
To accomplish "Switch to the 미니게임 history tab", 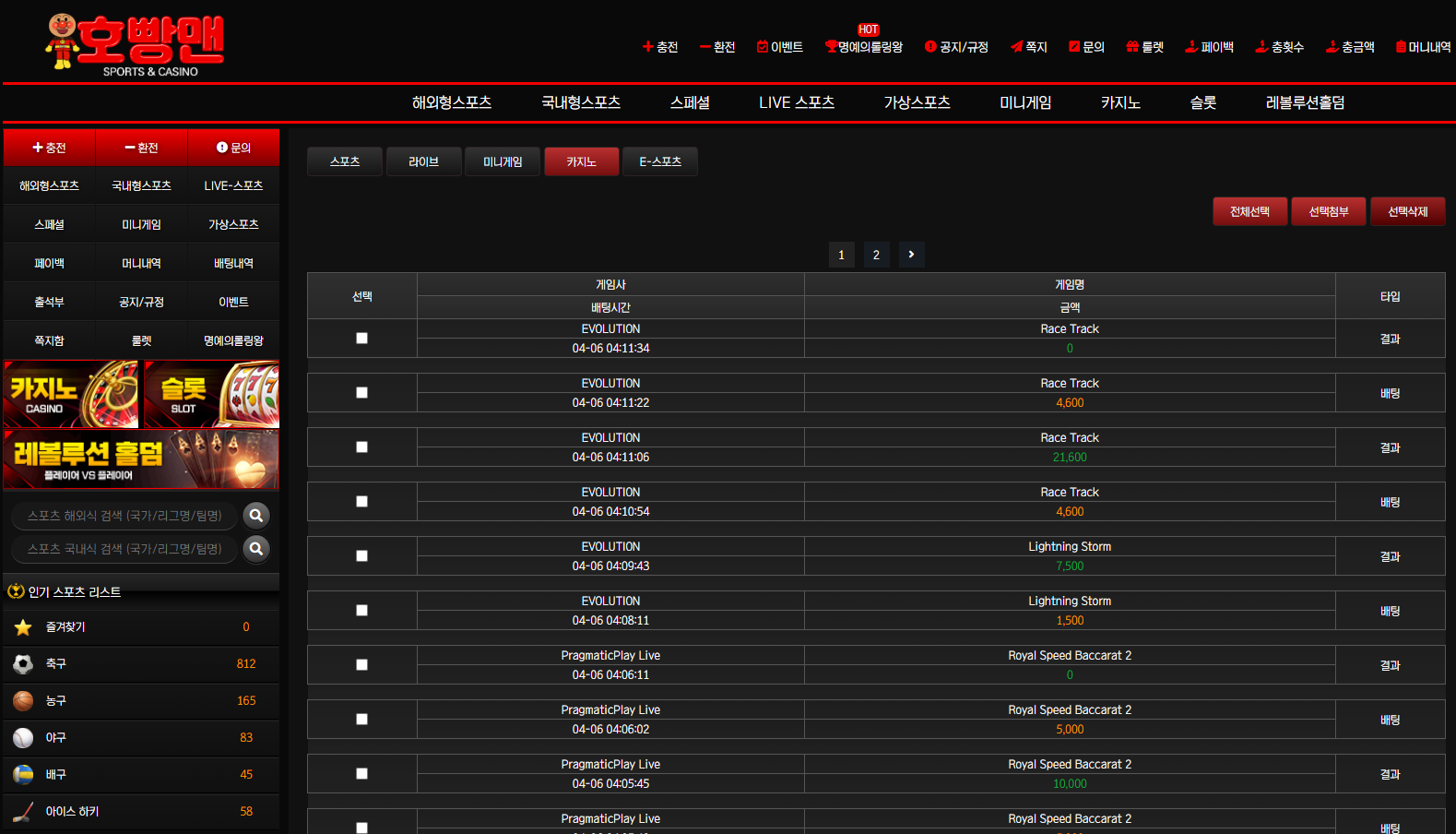I will (x=503, y=161).
